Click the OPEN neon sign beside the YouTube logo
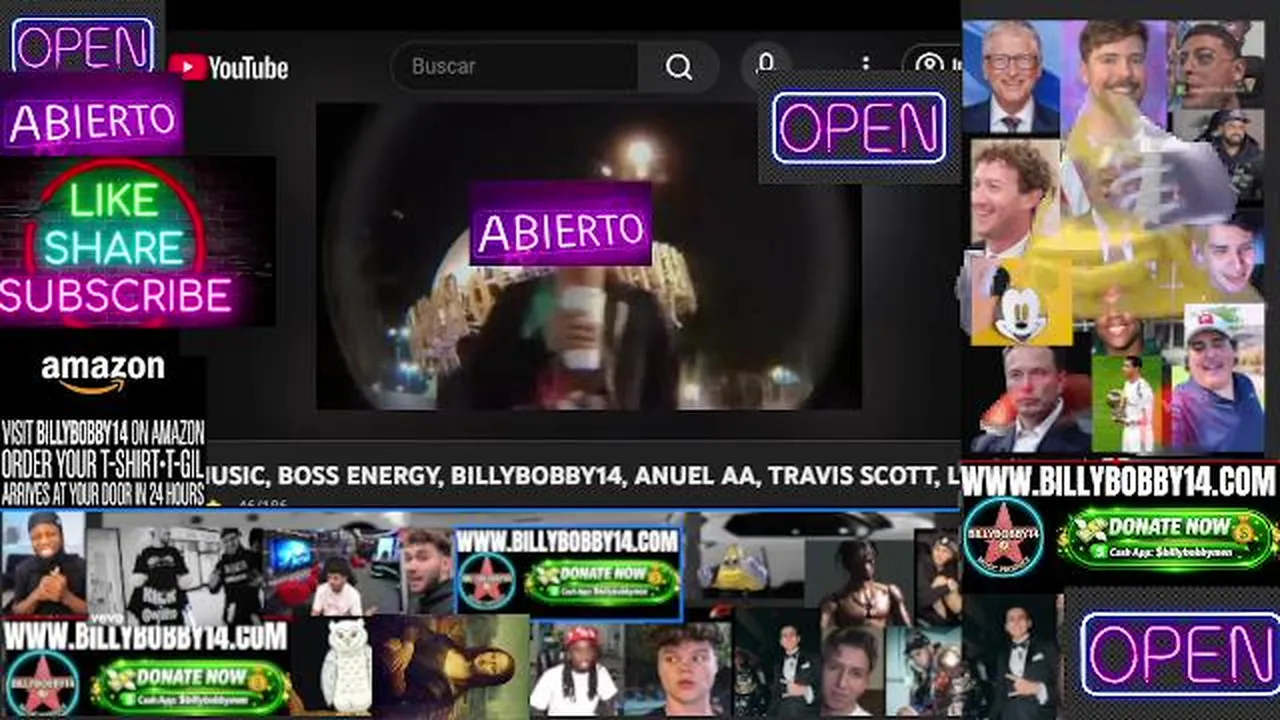 click(82, 45)
